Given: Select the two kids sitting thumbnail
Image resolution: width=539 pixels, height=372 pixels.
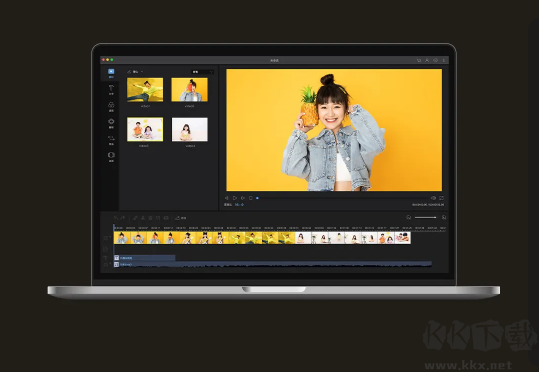Looking at the screenshot, I should (145, 129).
